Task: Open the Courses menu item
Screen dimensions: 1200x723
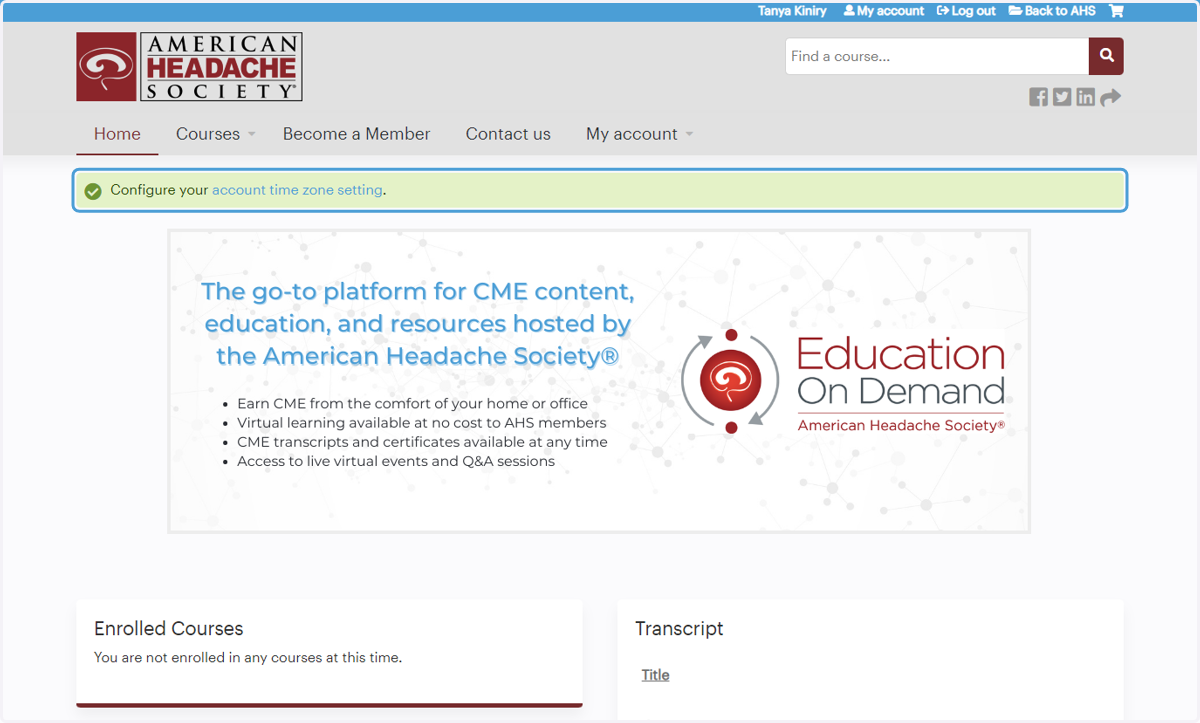Action: click(208, 134)
